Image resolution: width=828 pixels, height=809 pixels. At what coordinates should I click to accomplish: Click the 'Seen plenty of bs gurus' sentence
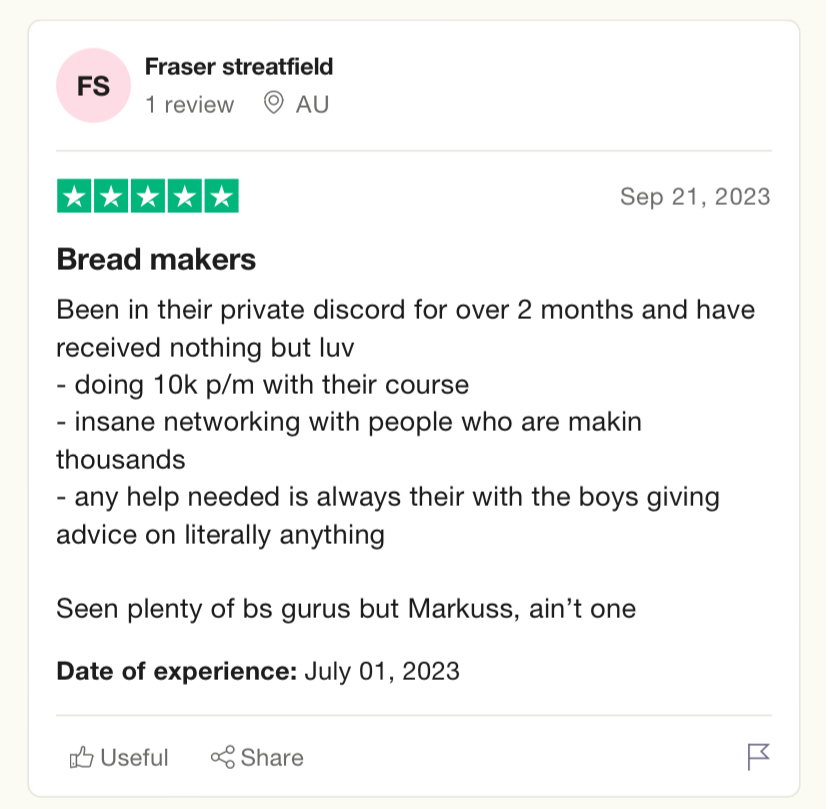point(346,609)
